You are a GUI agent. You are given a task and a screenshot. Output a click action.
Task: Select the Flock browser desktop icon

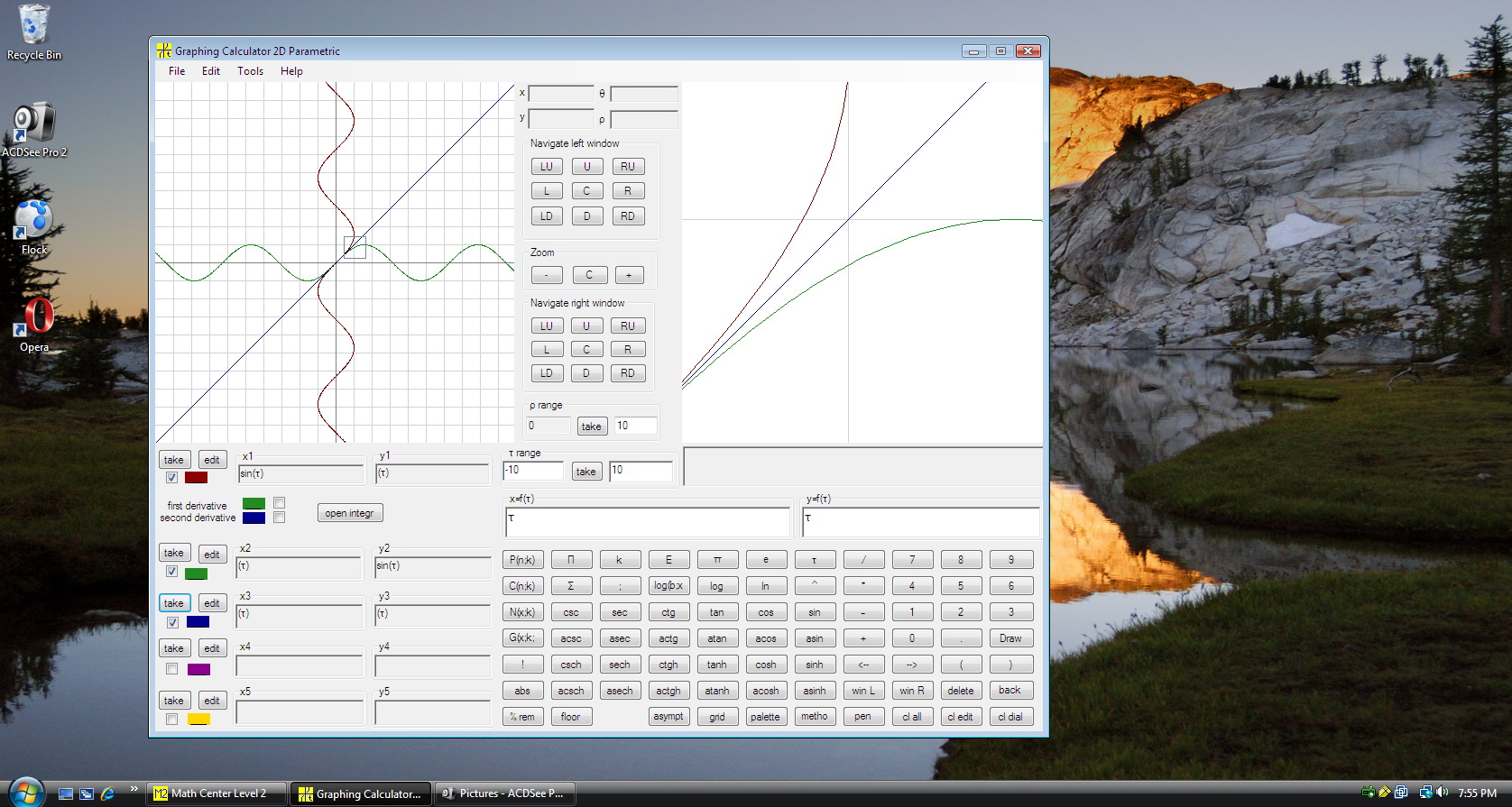point(33,227)
